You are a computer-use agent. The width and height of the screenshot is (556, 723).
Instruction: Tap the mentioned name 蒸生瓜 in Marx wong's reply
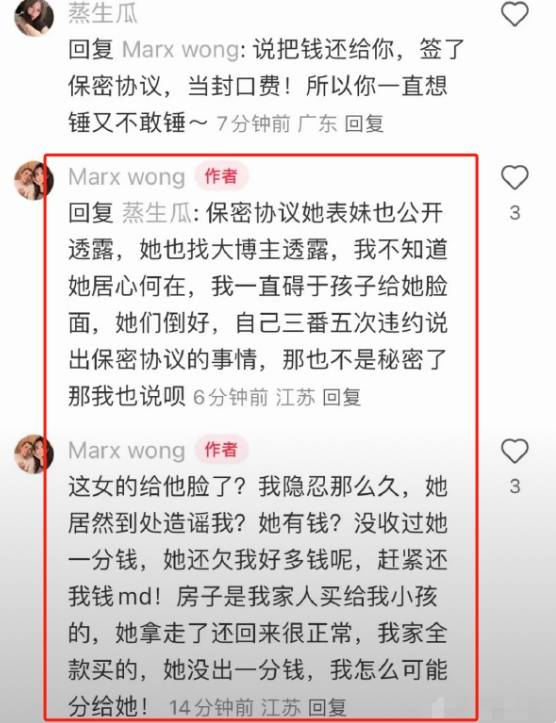click(x=156, y=213)
